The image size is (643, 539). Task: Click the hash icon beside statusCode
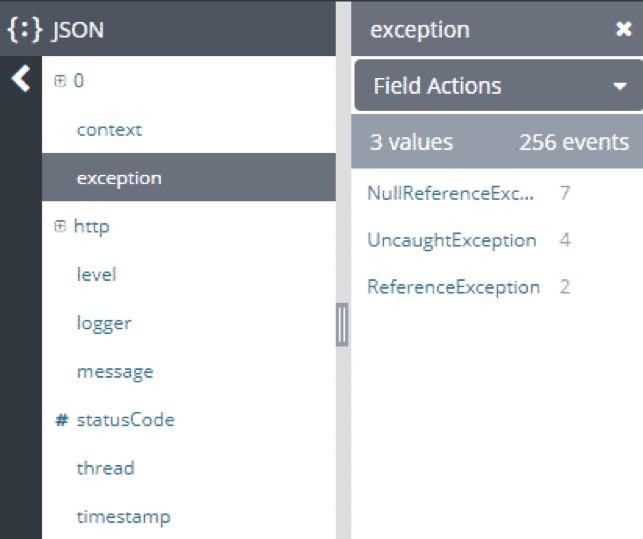61,420
